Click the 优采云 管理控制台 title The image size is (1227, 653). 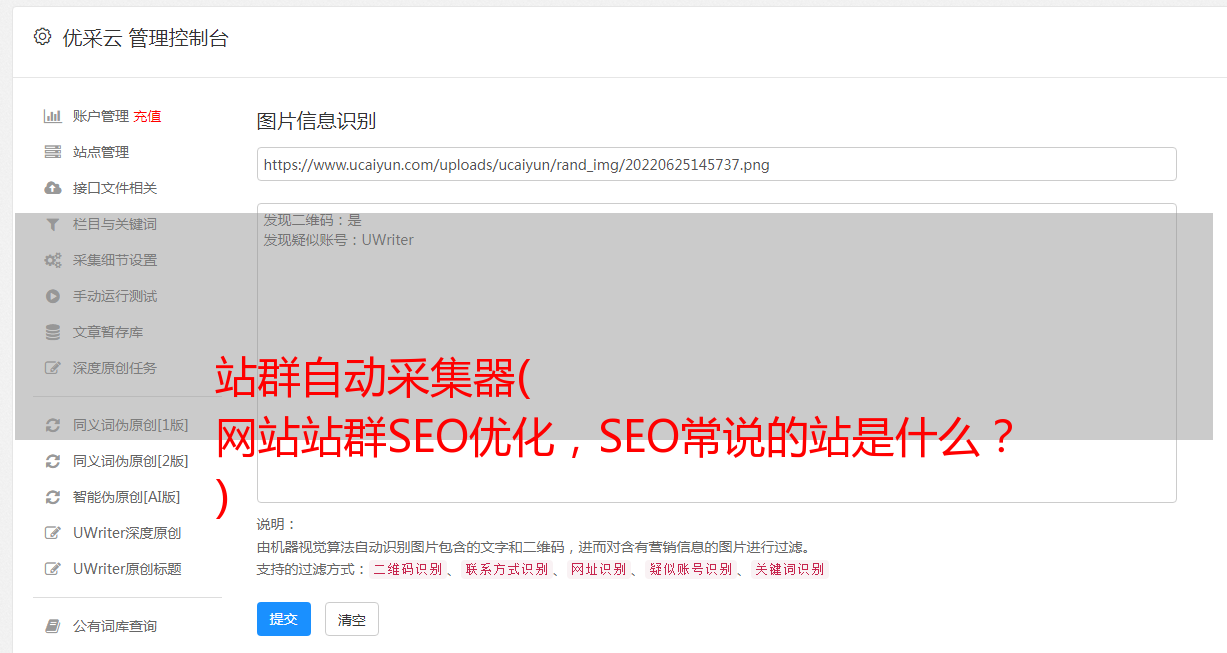pyautogui.click(x=145, y=38)
